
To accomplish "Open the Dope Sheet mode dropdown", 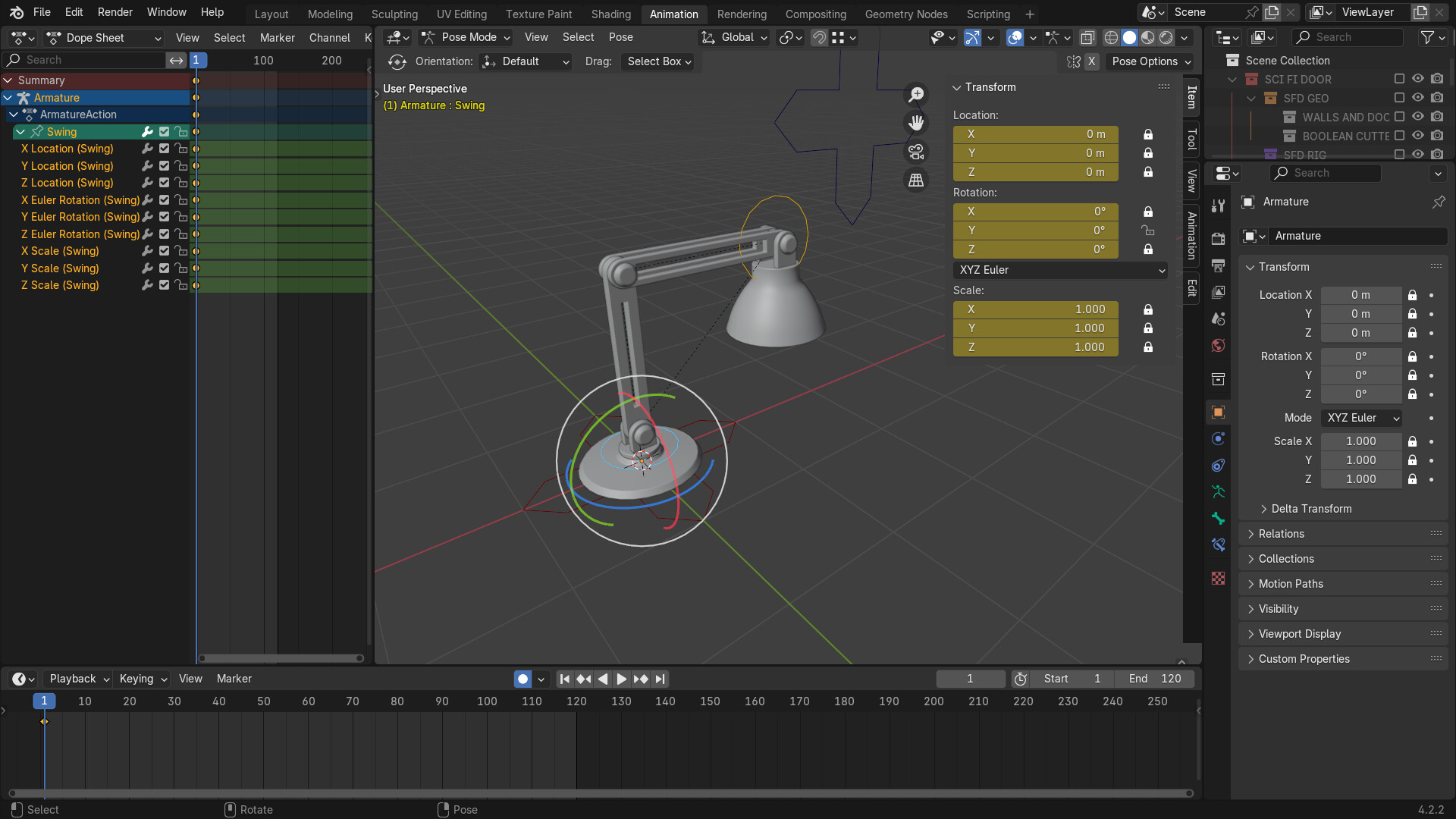I will pyautogui.click(x=103, y=38).
